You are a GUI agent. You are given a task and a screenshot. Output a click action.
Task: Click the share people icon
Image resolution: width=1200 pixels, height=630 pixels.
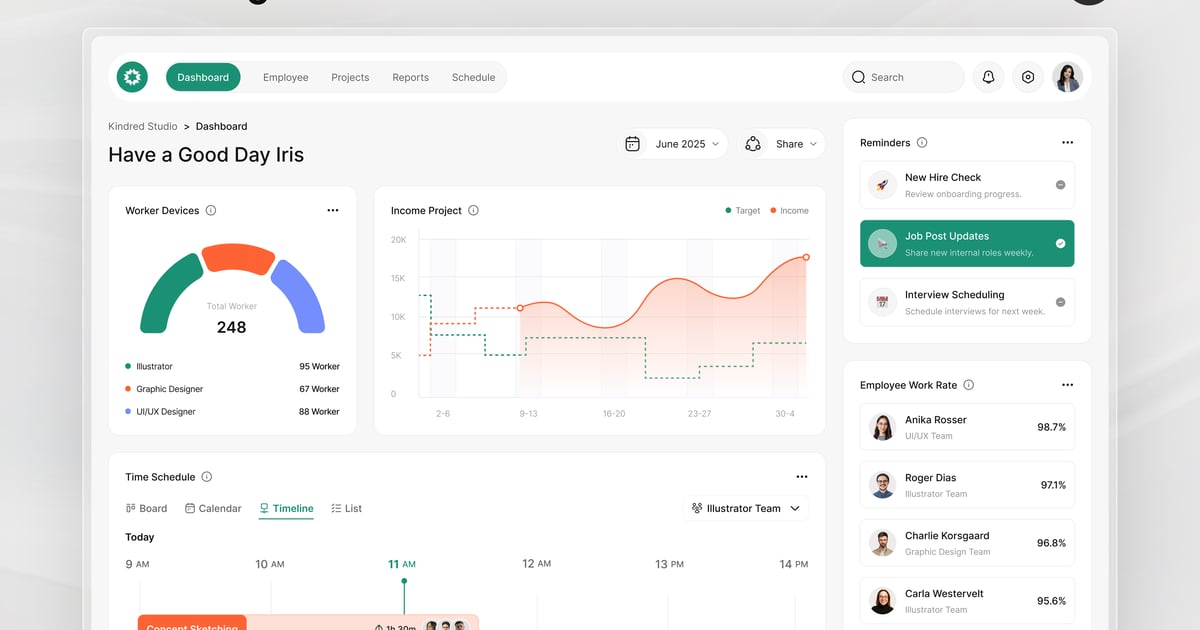(753, 144)
